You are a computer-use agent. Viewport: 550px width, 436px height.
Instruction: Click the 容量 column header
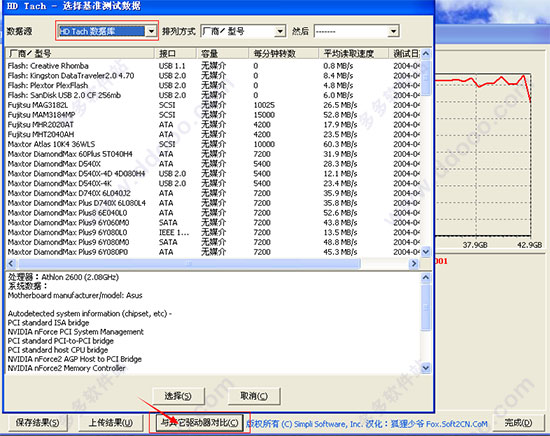pos(222,54)
